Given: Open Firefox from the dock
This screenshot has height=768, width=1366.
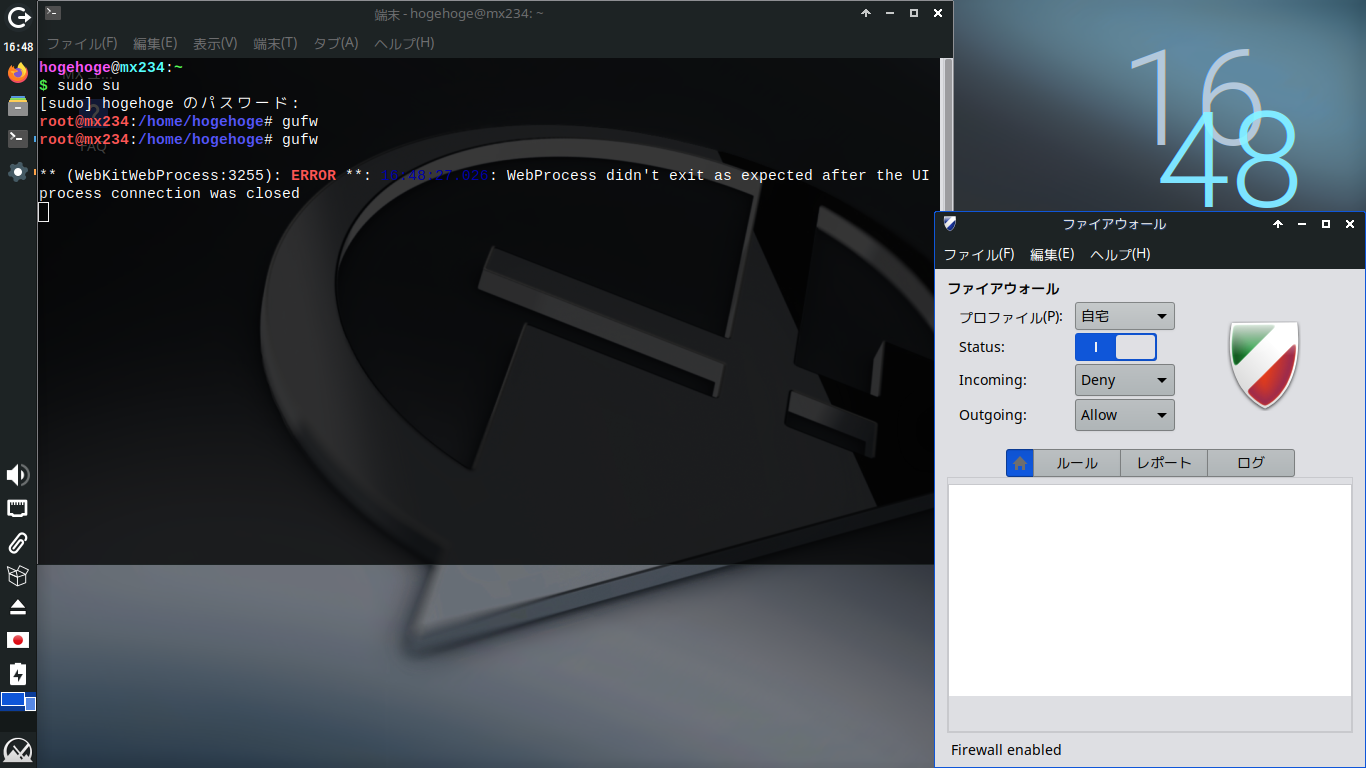Looking at the screenshot, I should [x=16, y=74].
